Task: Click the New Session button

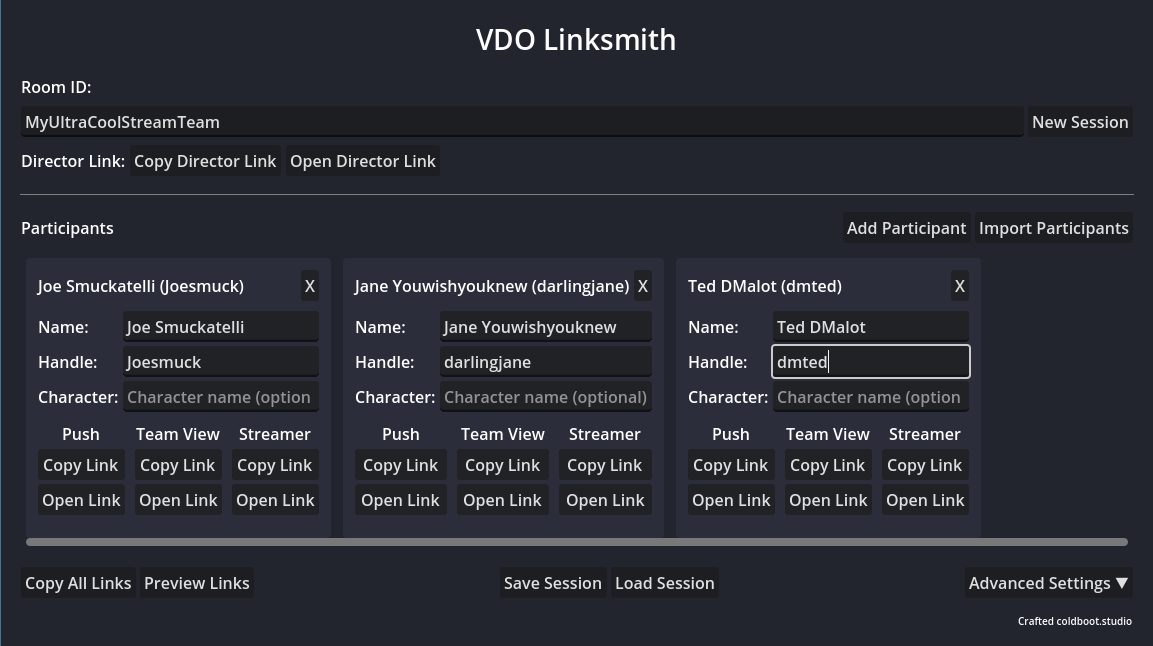Action: tap(1080, 122)
